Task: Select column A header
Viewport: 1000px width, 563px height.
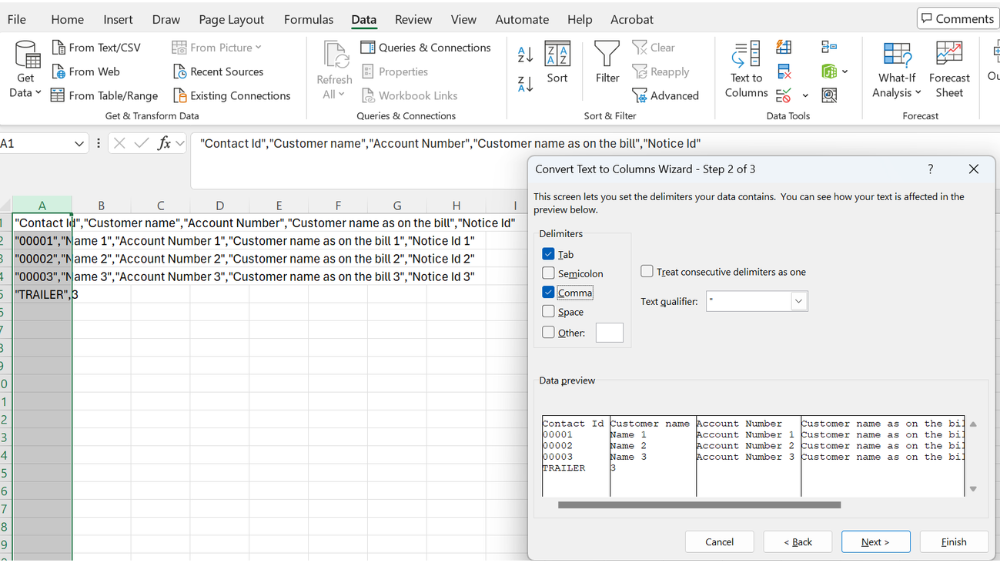Action: click(x=42, y=205)
